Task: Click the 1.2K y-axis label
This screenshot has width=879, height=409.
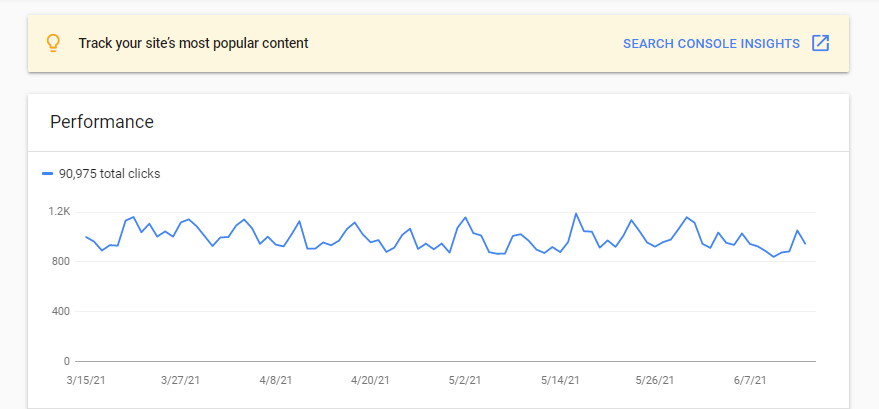Action: (x=59, y=212)
